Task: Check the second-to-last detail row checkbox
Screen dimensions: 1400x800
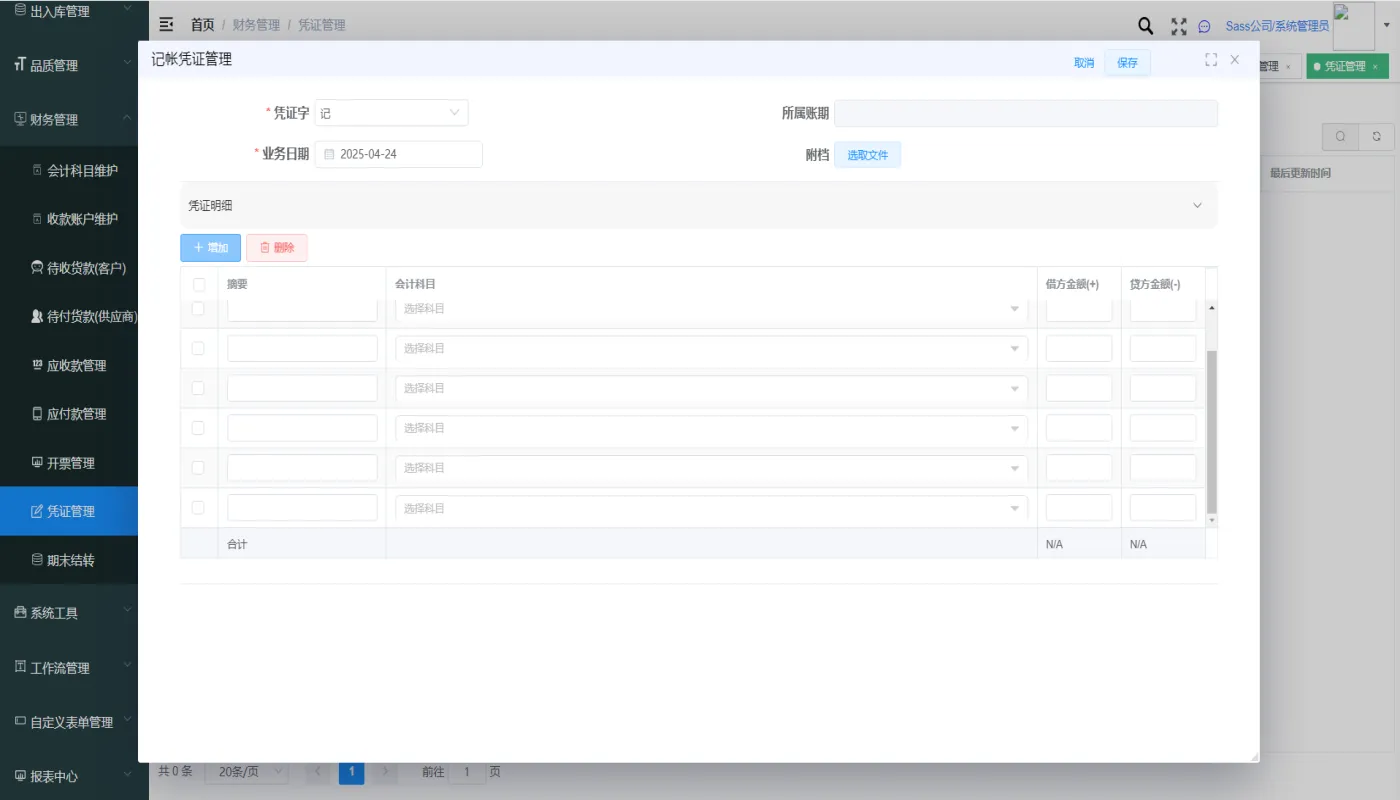Action: coord(198,467)
